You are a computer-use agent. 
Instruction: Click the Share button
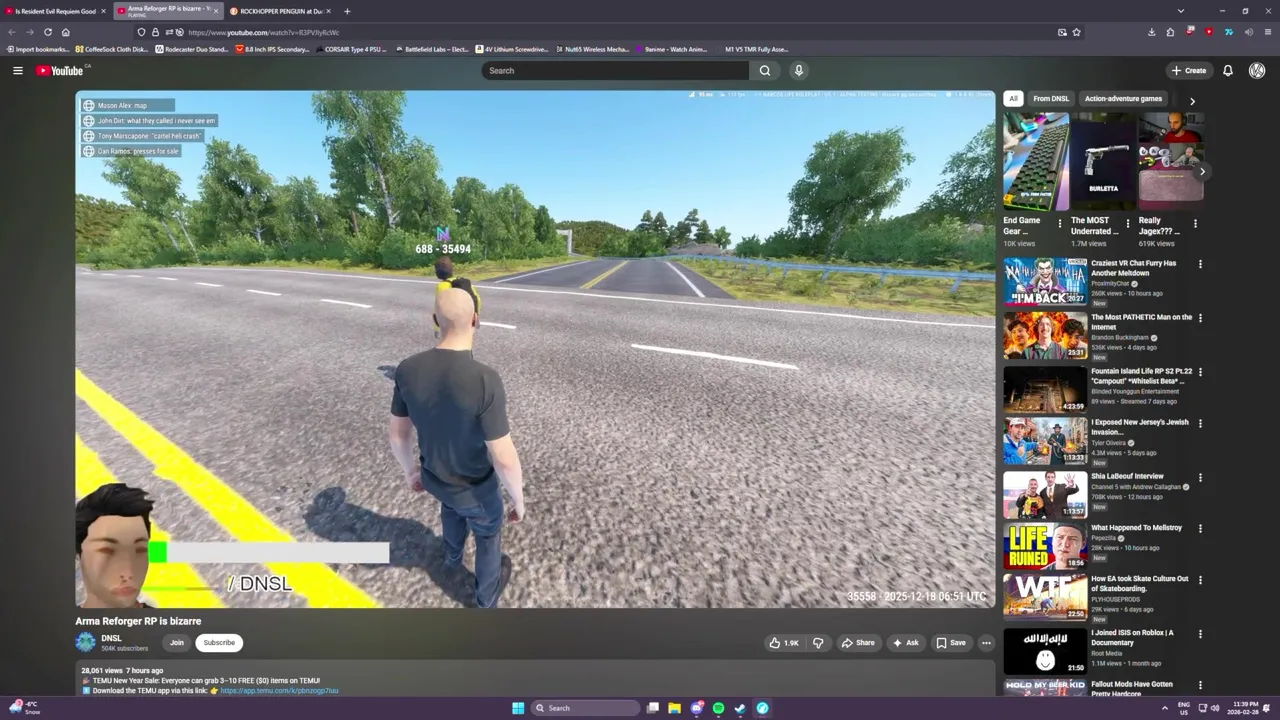[x=858, y=643]
